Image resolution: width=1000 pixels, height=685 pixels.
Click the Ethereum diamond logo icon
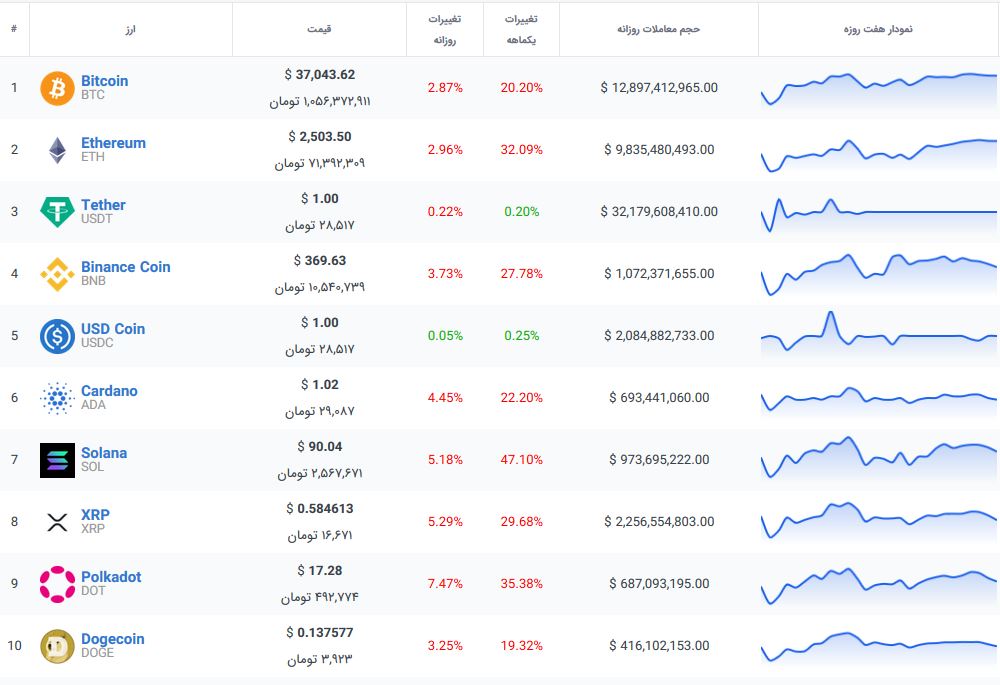click(57, 150)
